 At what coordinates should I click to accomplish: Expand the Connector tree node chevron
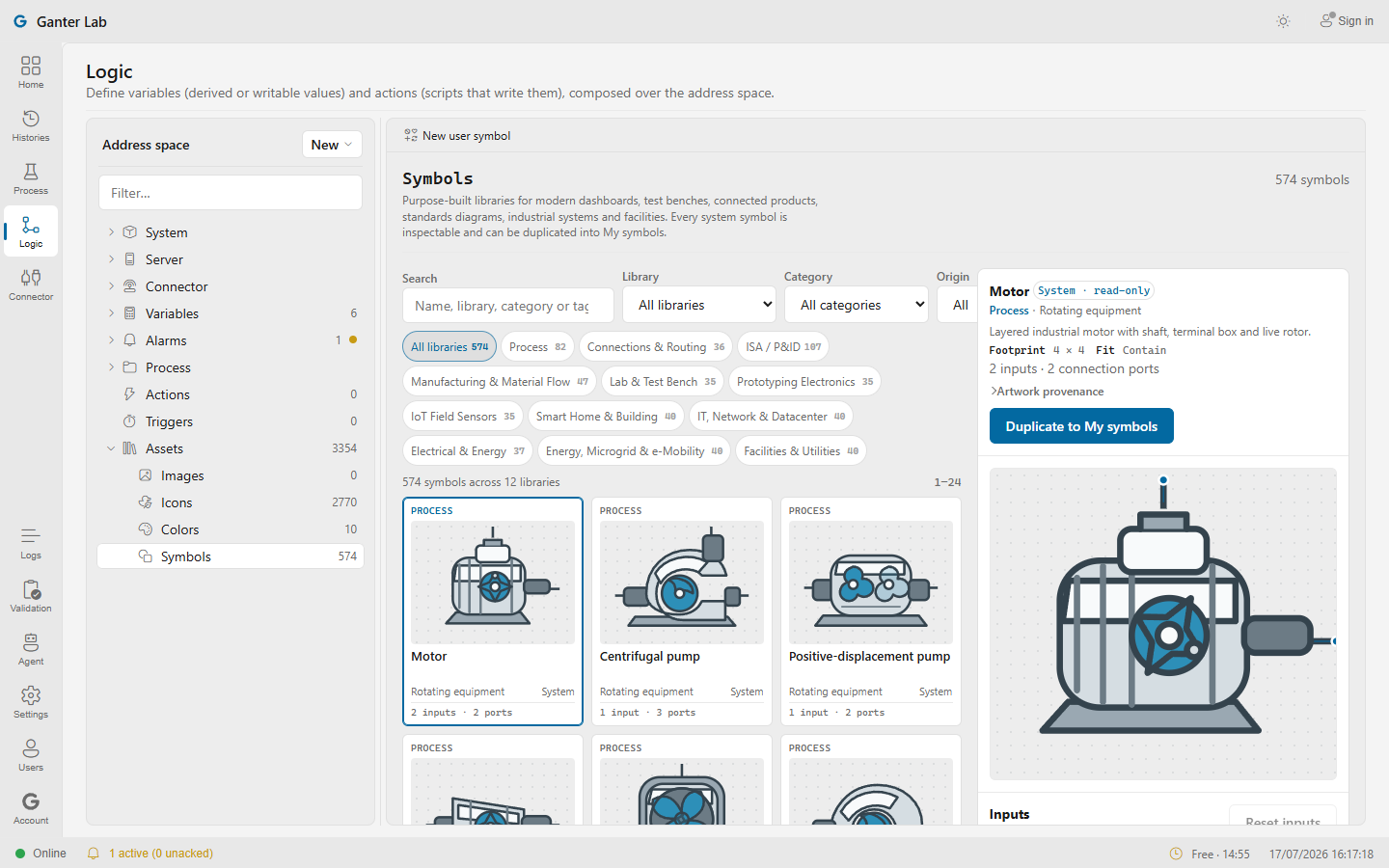[111, 286]
